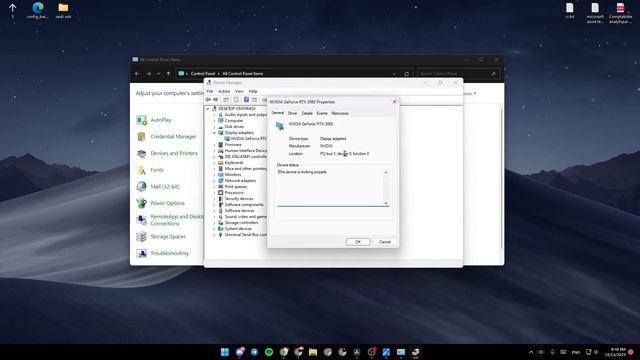
Task: Open the Windows Start button
Action: click(x=225, y=352)
